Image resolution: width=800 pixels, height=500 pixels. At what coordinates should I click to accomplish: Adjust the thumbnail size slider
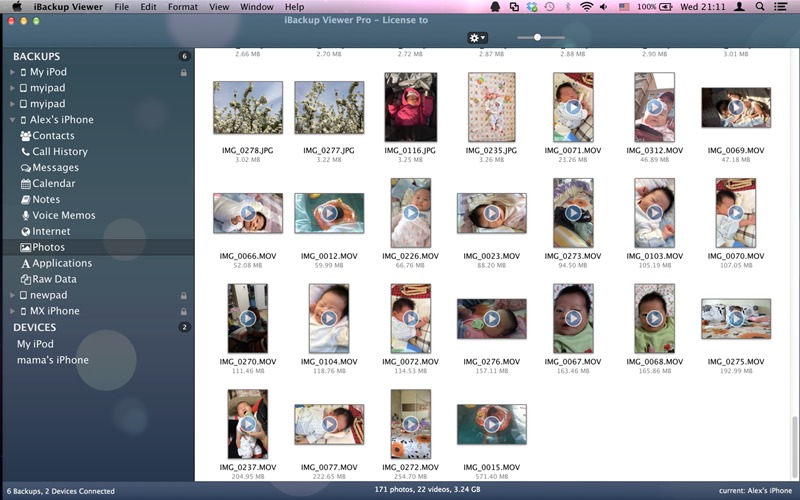(538, 37)
